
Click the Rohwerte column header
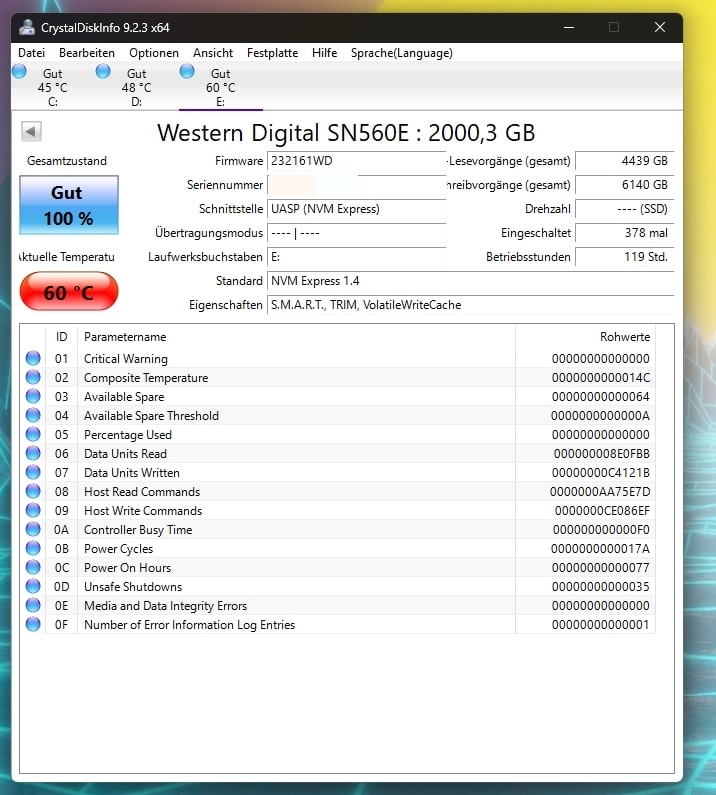(x=625, y=337)
